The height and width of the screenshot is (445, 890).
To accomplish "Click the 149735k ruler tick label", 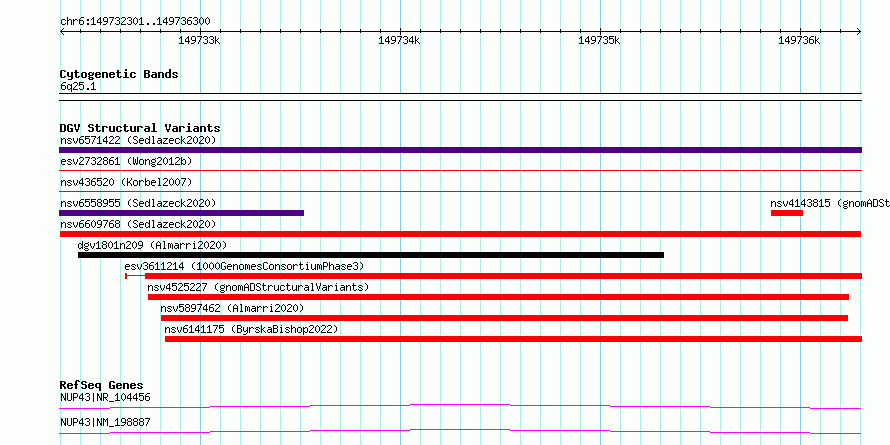I will pos(599,41).
